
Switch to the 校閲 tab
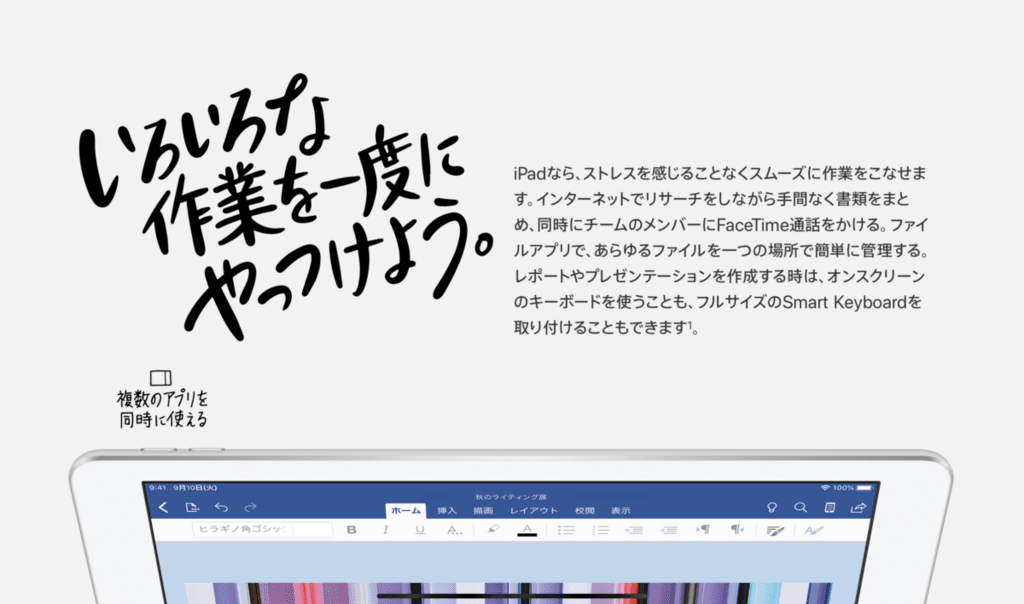[584, 511]
